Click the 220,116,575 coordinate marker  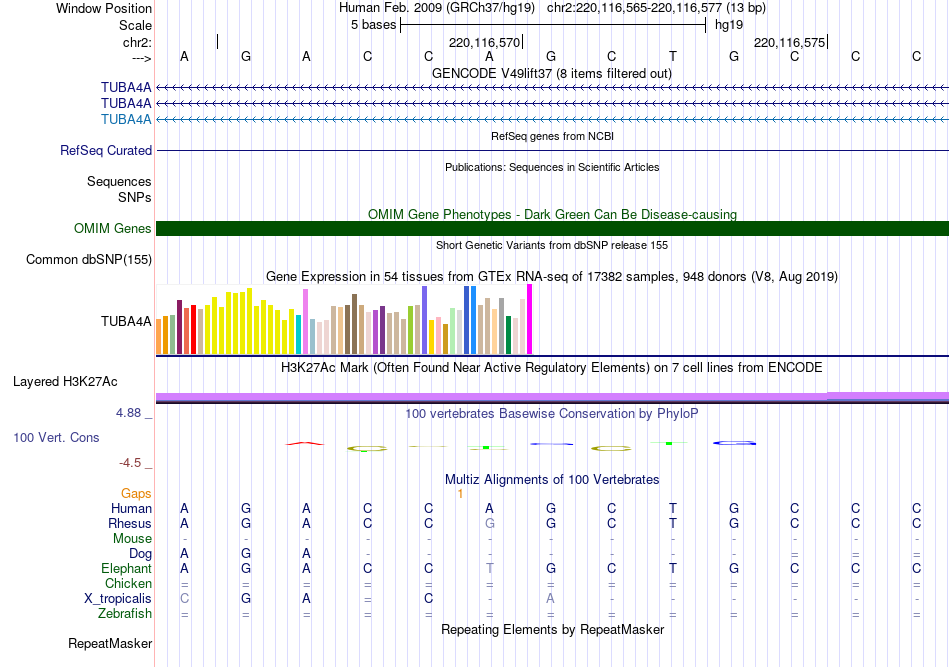coord(789,42)
